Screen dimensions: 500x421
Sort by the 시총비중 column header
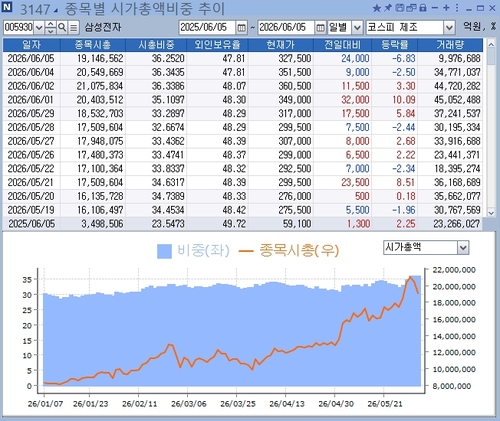pos(156,45)
